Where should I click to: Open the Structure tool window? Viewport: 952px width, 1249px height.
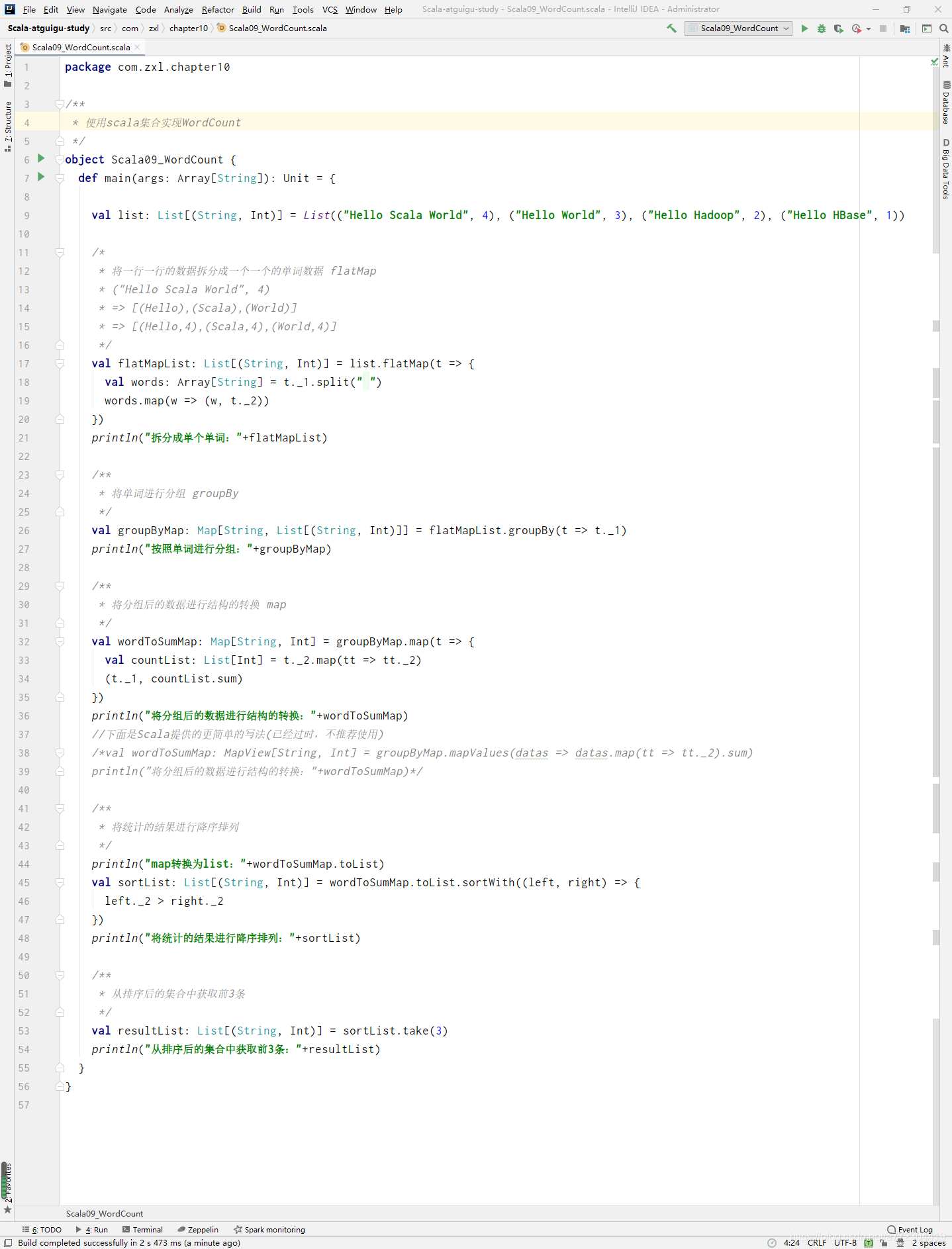[x=8, y=126]
